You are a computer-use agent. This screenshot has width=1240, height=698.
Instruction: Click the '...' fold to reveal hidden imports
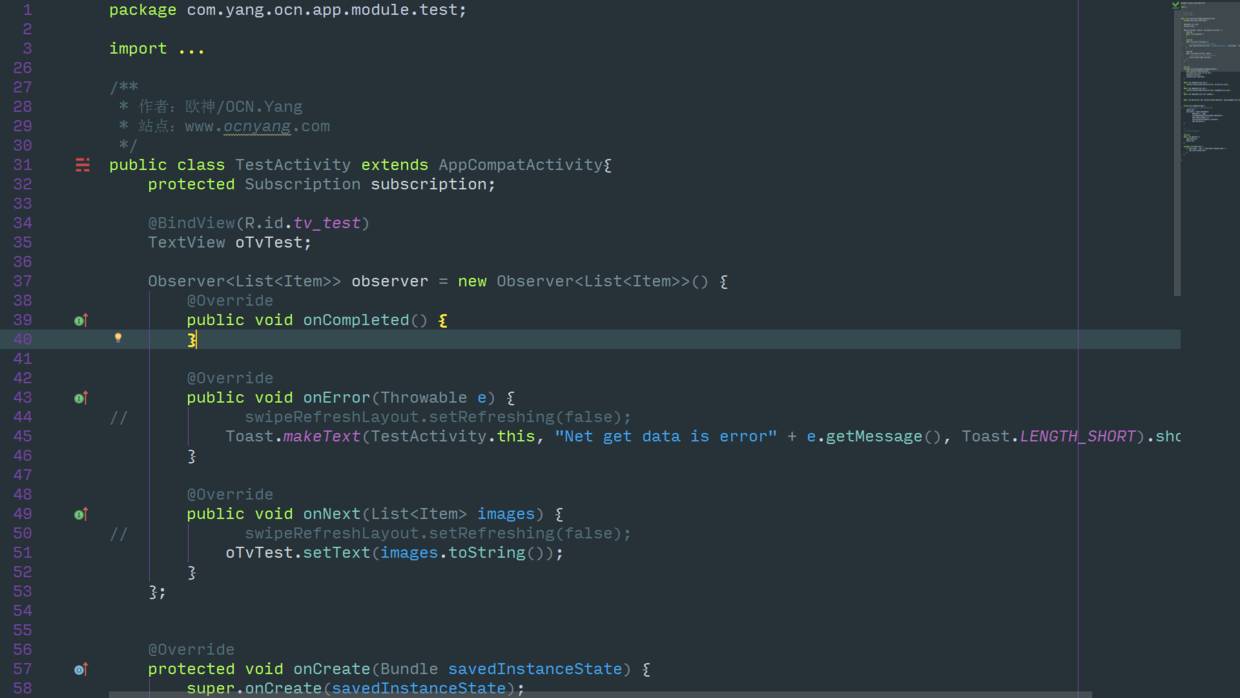(188, 48)
